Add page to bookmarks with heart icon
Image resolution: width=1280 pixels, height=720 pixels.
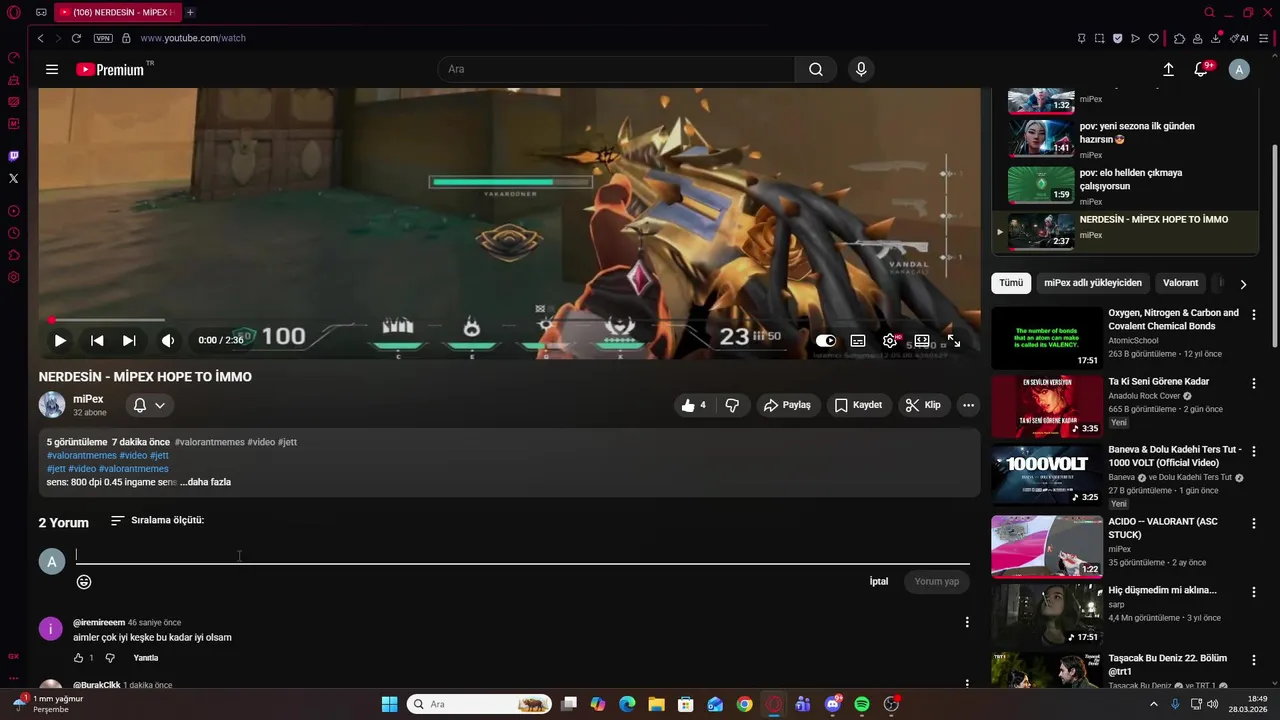[1153, 38]
